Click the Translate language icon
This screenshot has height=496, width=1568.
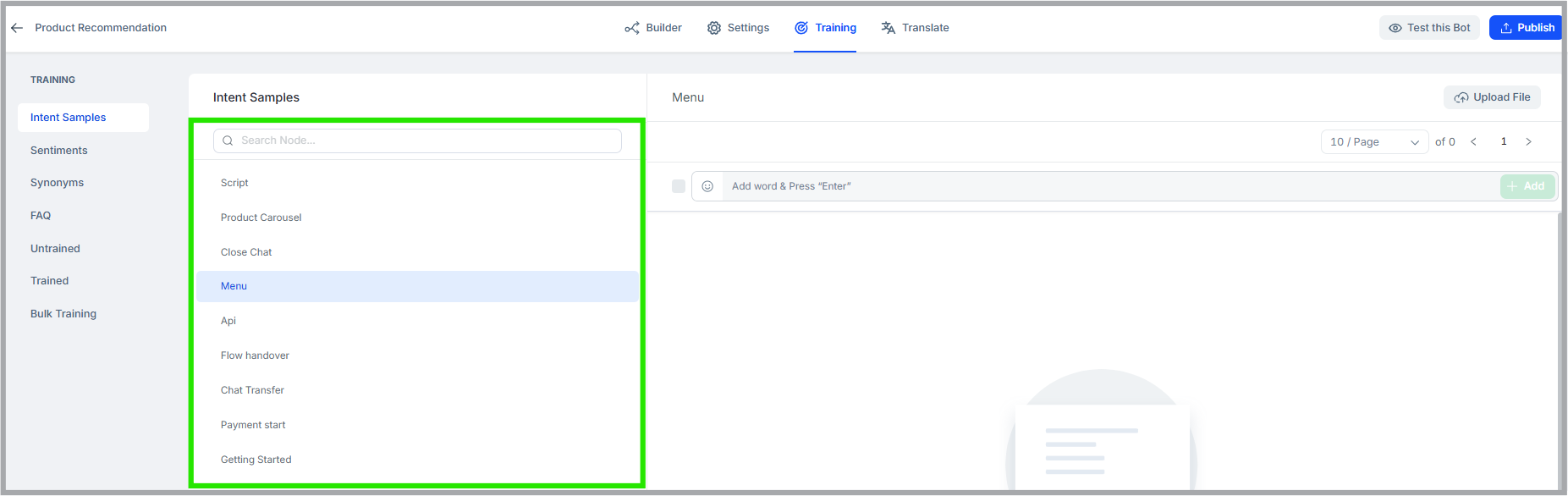pyautogui.click(x=888, y=28)
